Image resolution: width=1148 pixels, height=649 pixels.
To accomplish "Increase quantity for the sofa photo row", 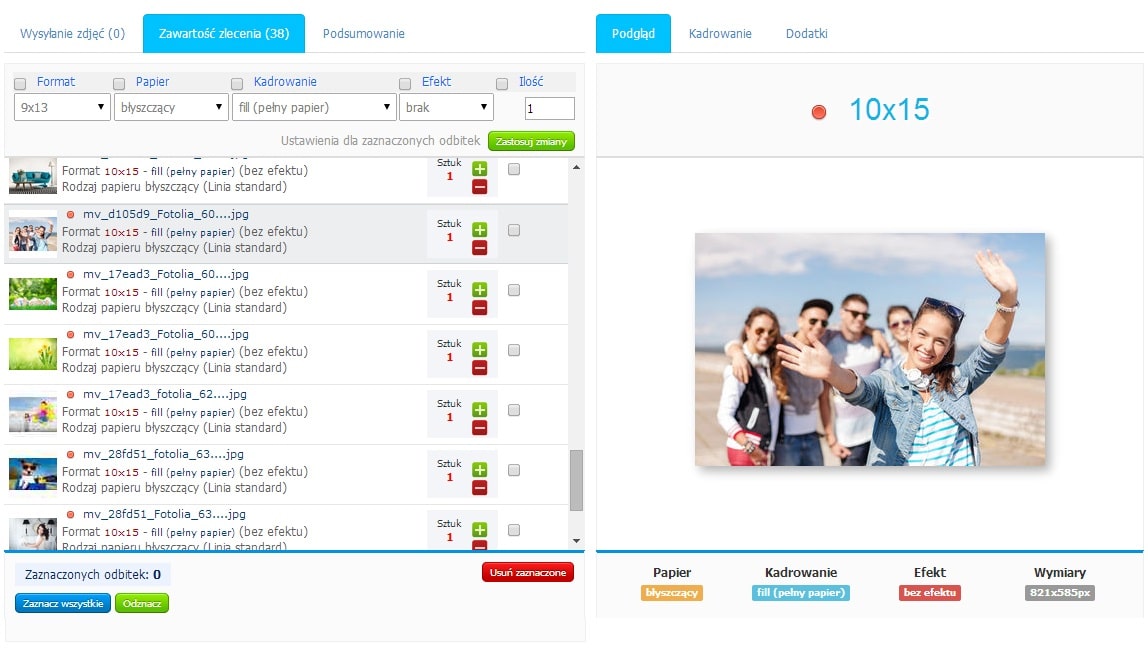I will pos(480,169).
